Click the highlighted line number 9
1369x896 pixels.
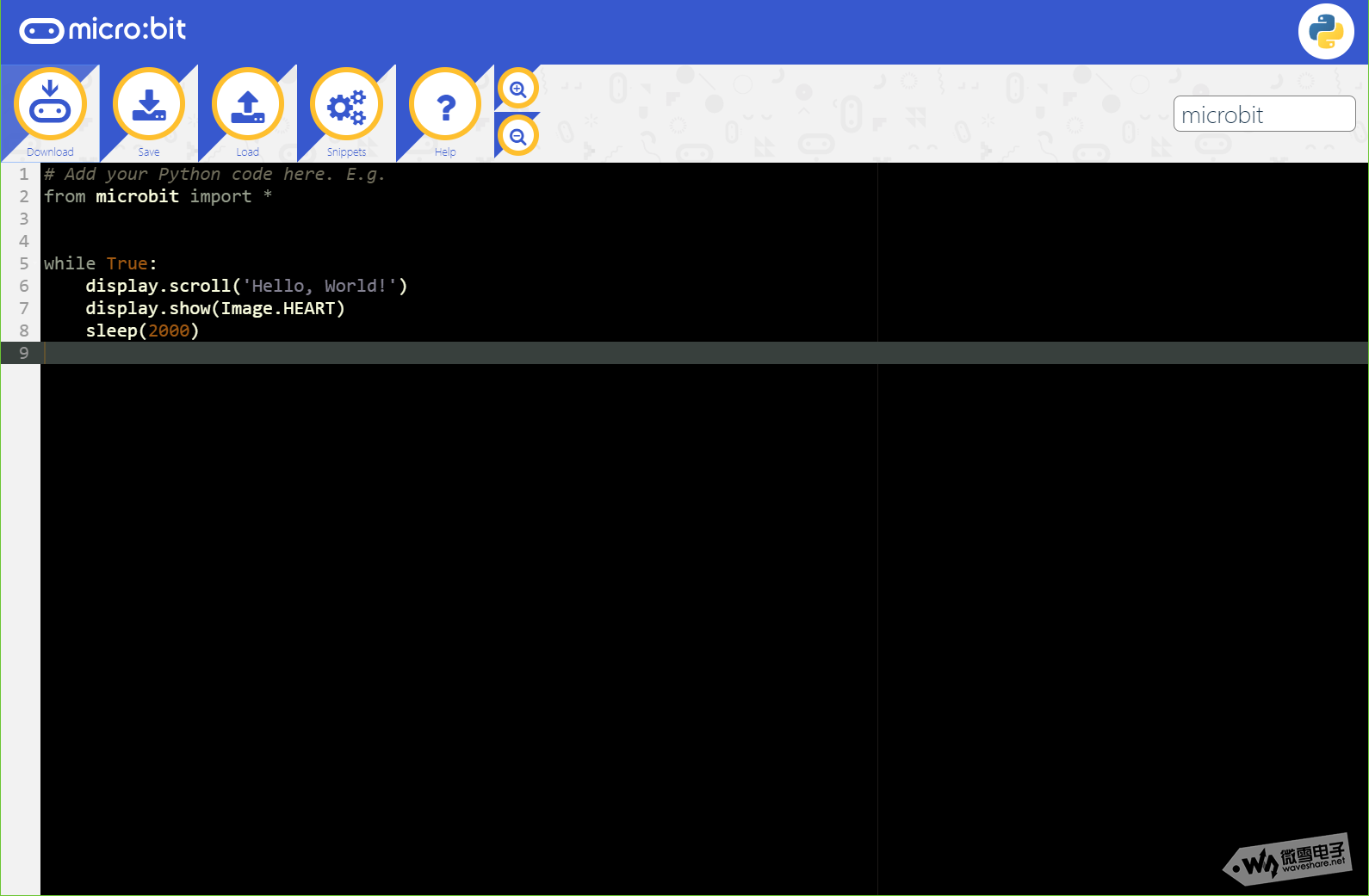point(24,353)
